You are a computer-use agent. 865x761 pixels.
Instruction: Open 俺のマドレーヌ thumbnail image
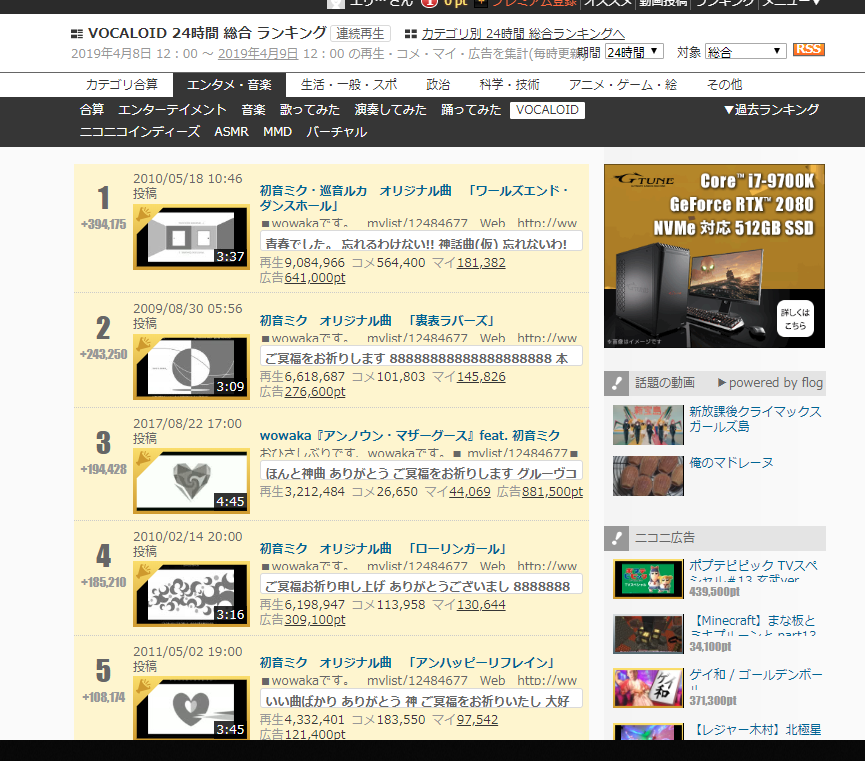[648, 476]
